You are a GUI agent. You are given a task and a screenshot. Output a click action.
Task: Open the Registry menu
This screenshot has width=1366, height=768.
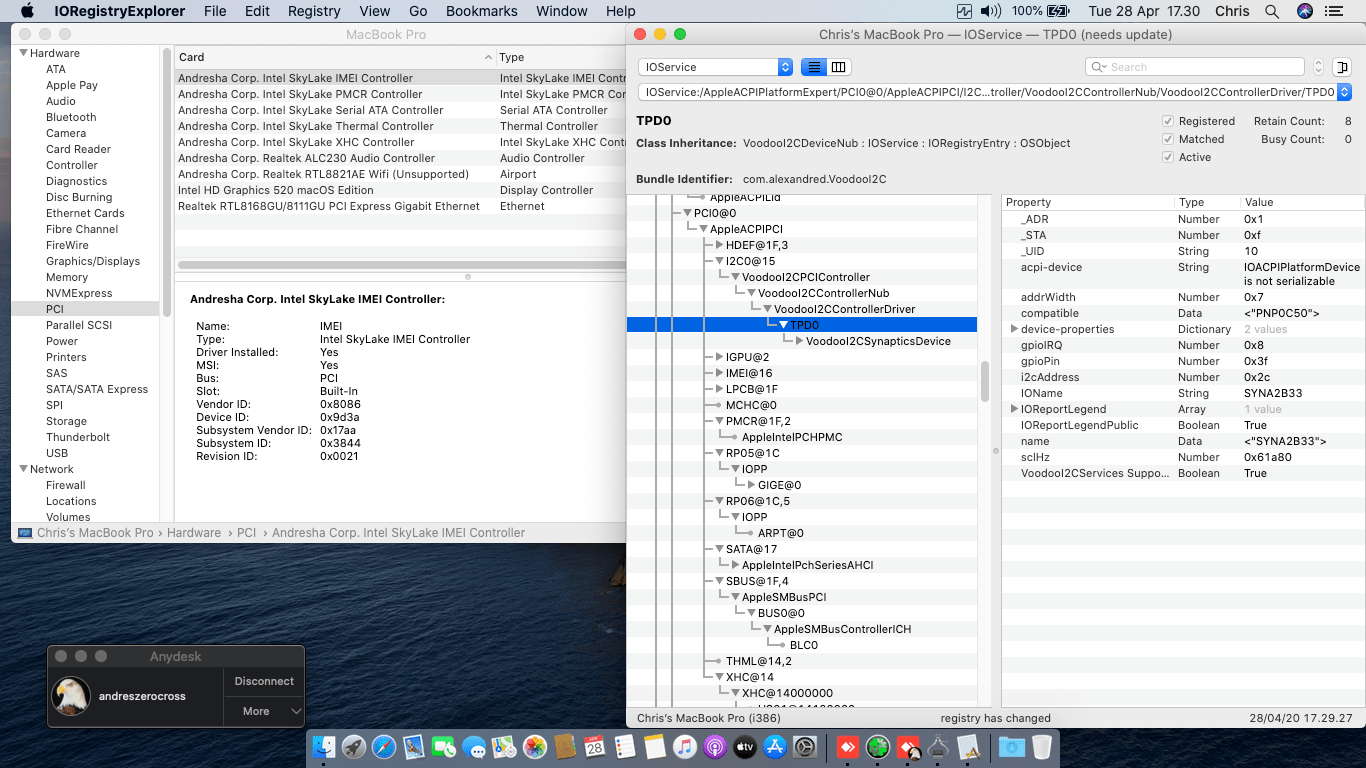click(314, 11)
